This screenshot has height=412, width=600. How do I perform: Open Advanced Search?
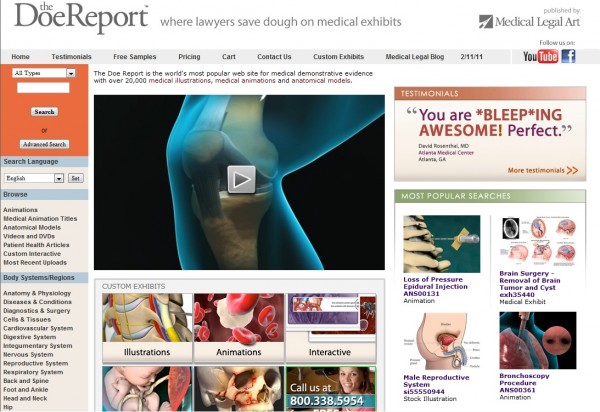coord(44,144)
